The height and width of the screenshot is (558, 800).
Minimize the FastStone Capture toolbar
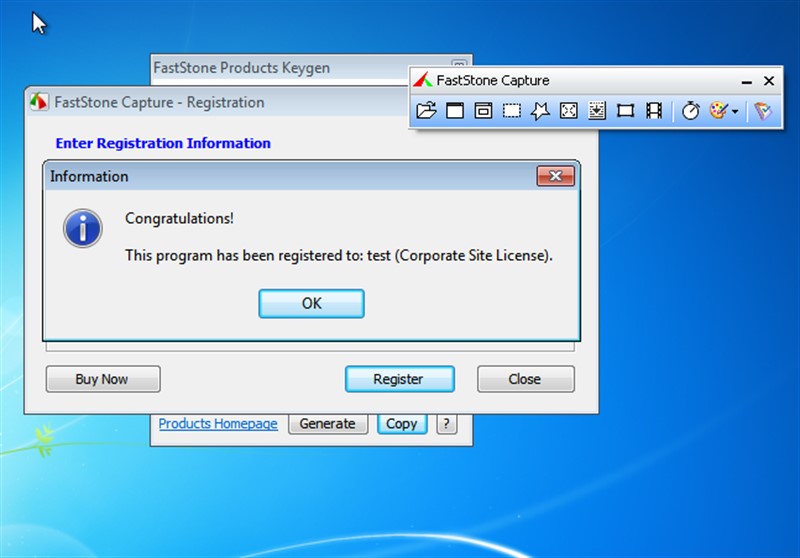(746, 81)
